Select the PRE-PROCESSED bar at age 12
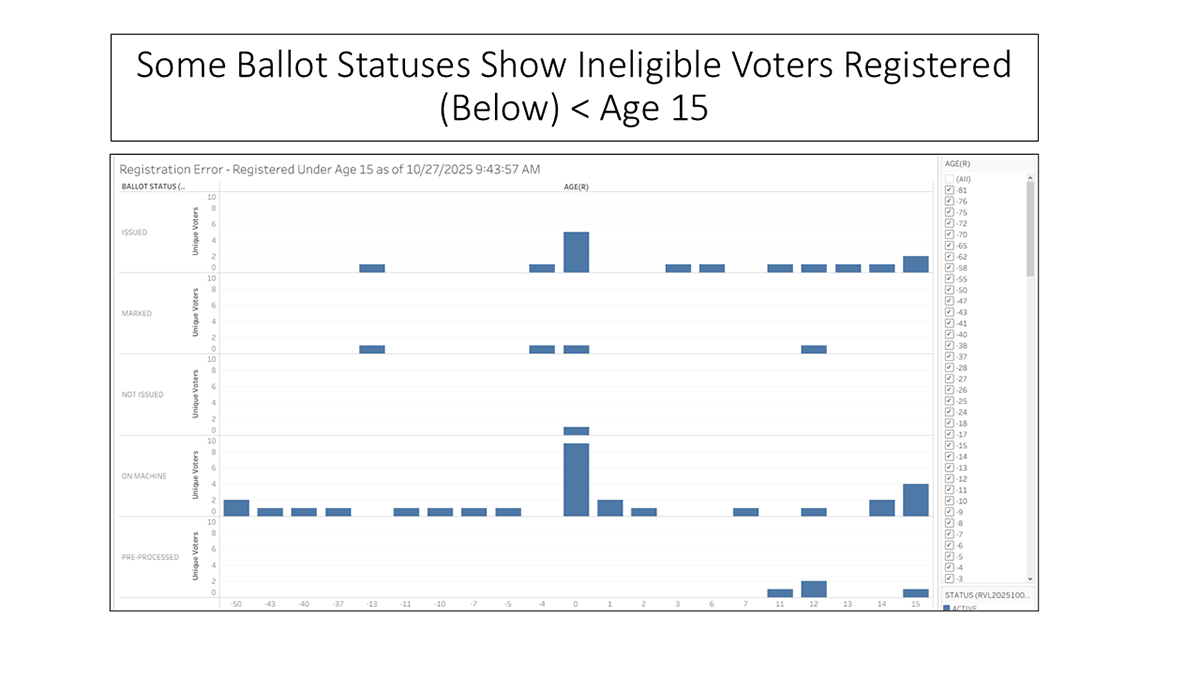The height and width of the screenshot is (675, 1200). pyautogui.click(x=813, y=589)
